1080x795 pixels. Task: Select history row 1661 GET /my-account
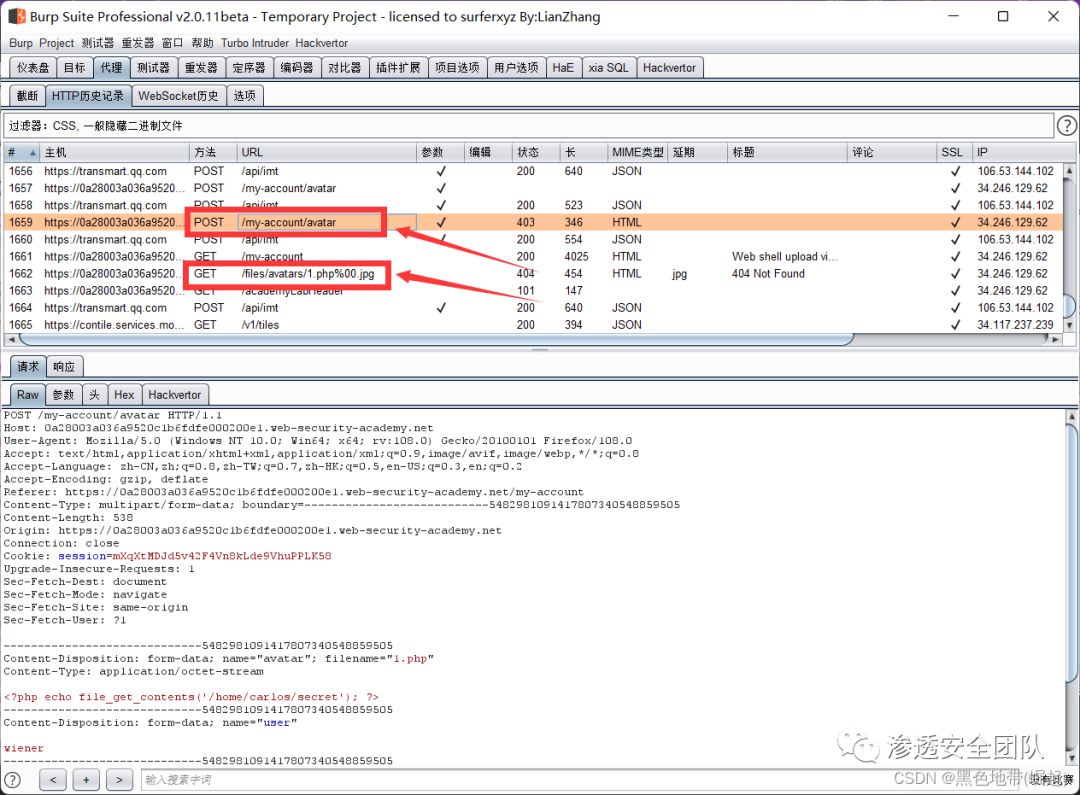click(x=534, y=256)
